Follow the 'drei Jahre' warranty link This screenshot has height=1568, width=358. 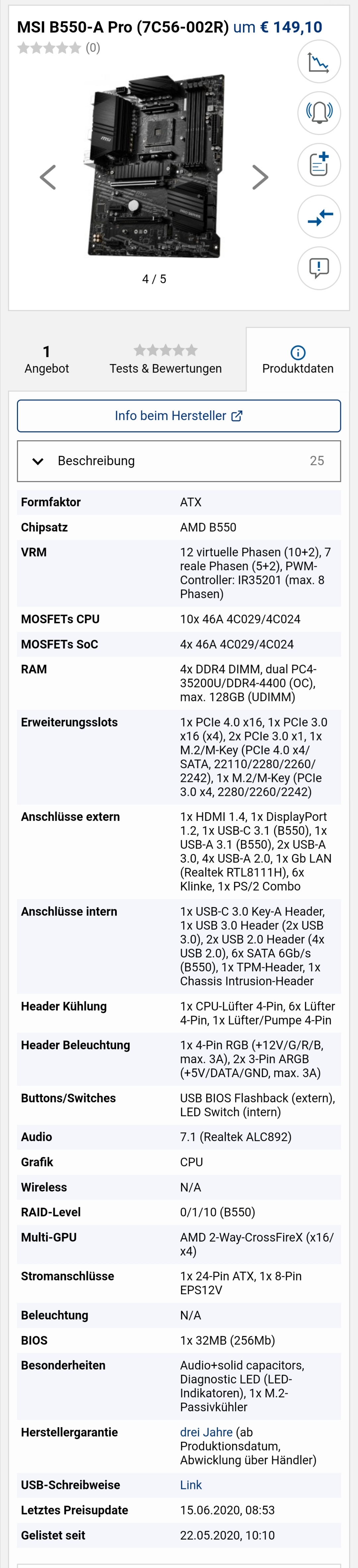tap(206, 1432)
